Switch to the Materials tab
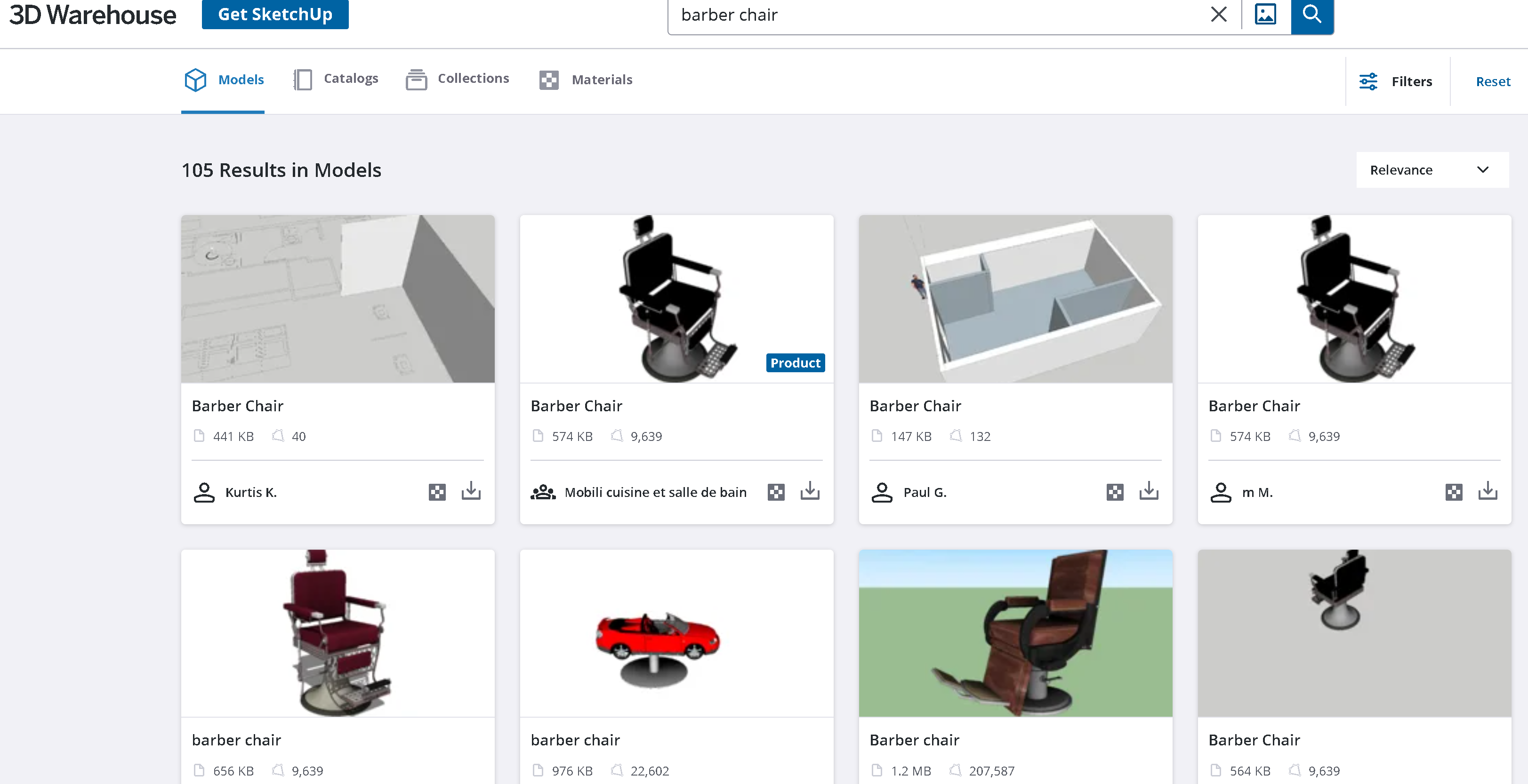 [586, 80]
